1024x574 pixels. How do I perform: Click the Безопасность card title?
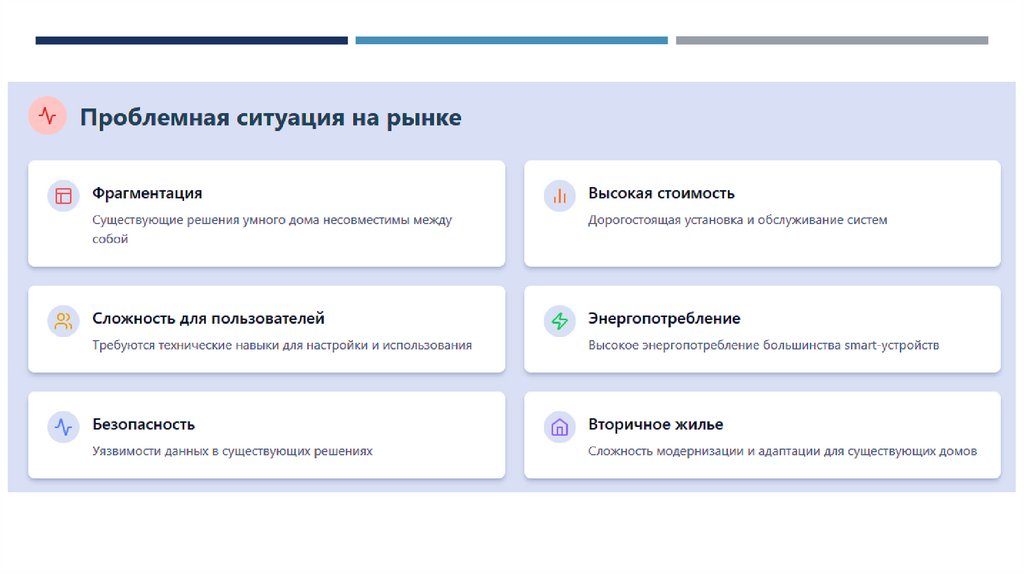pos(144,424)
